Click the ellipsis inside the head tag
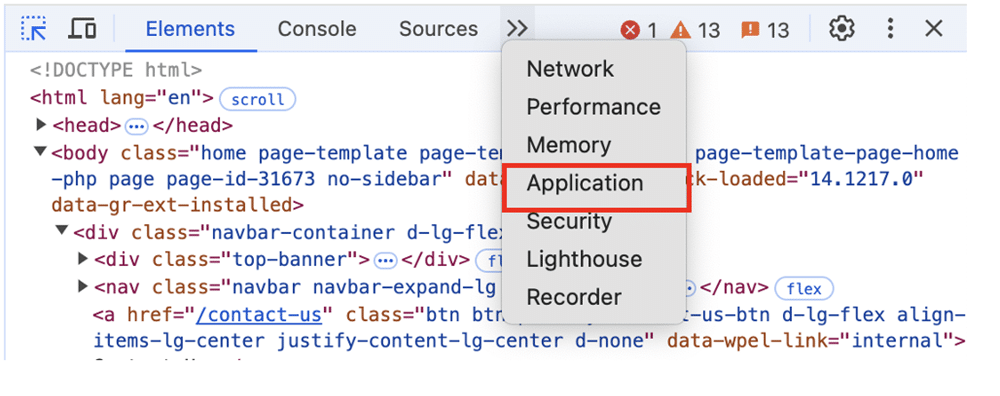The width and height of the screenshot is (1000, 396). (x=135, y=127)
